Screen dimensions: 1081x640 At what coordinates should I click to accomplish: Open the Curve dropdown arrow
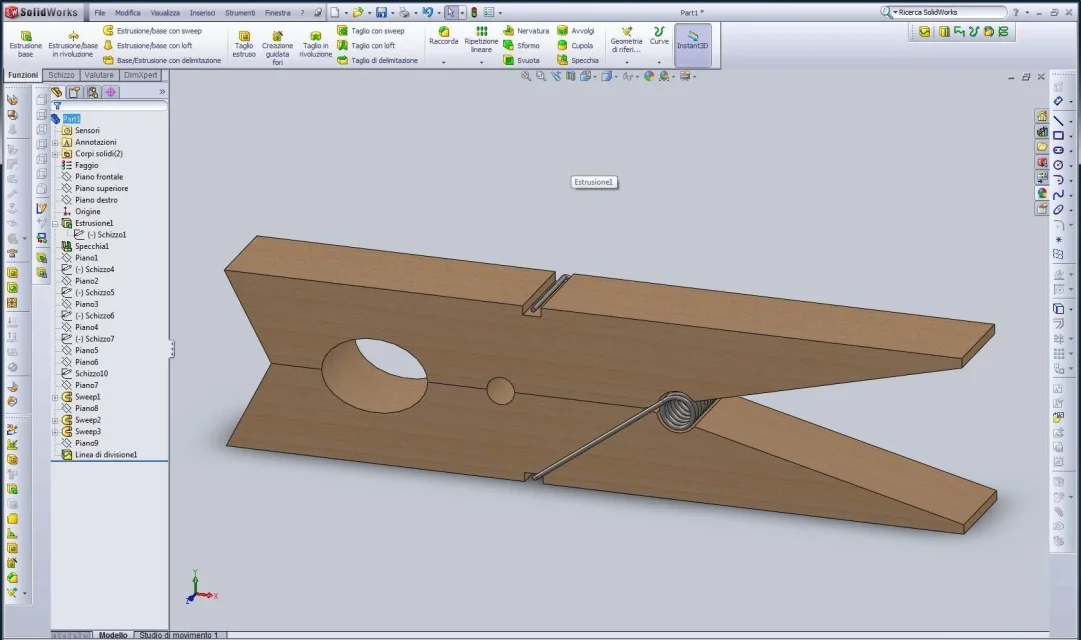[x=659, y=62]
